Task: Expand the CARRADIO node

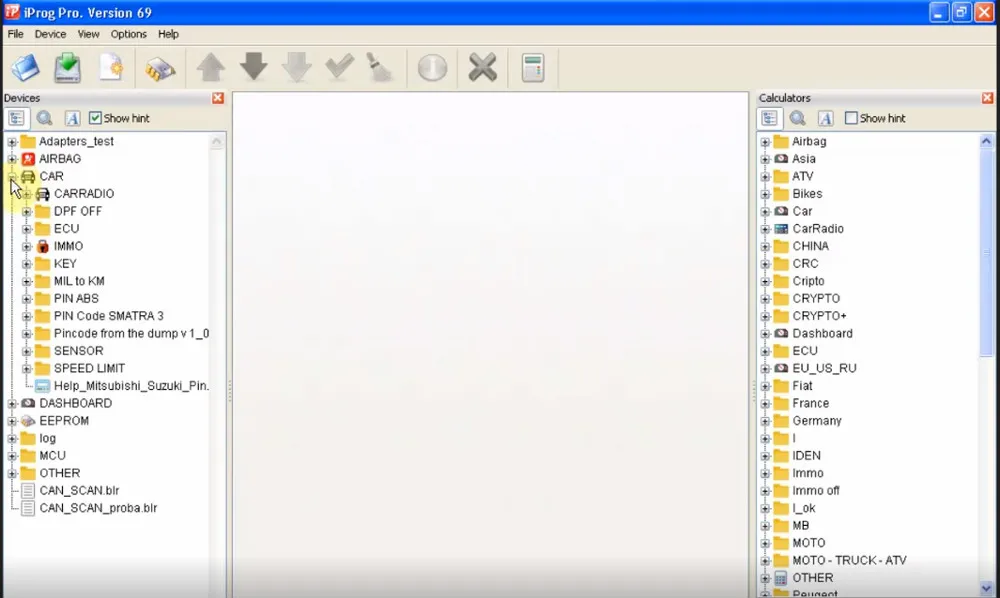Action: 27,194
